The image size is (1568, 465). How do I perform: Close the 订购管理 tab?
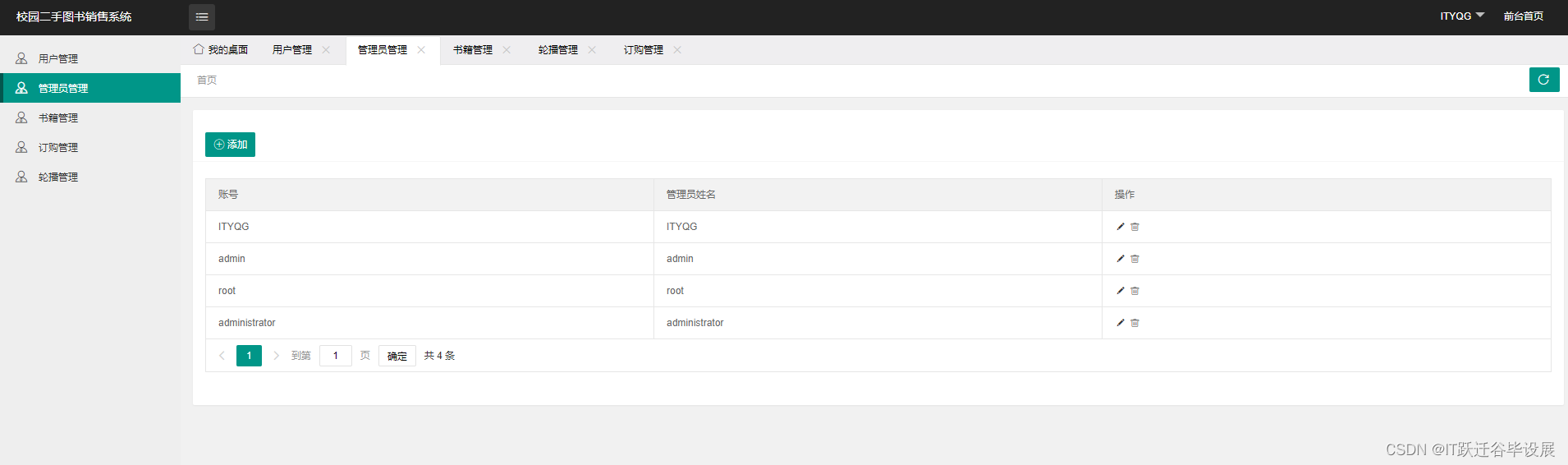tap(677, 50)
